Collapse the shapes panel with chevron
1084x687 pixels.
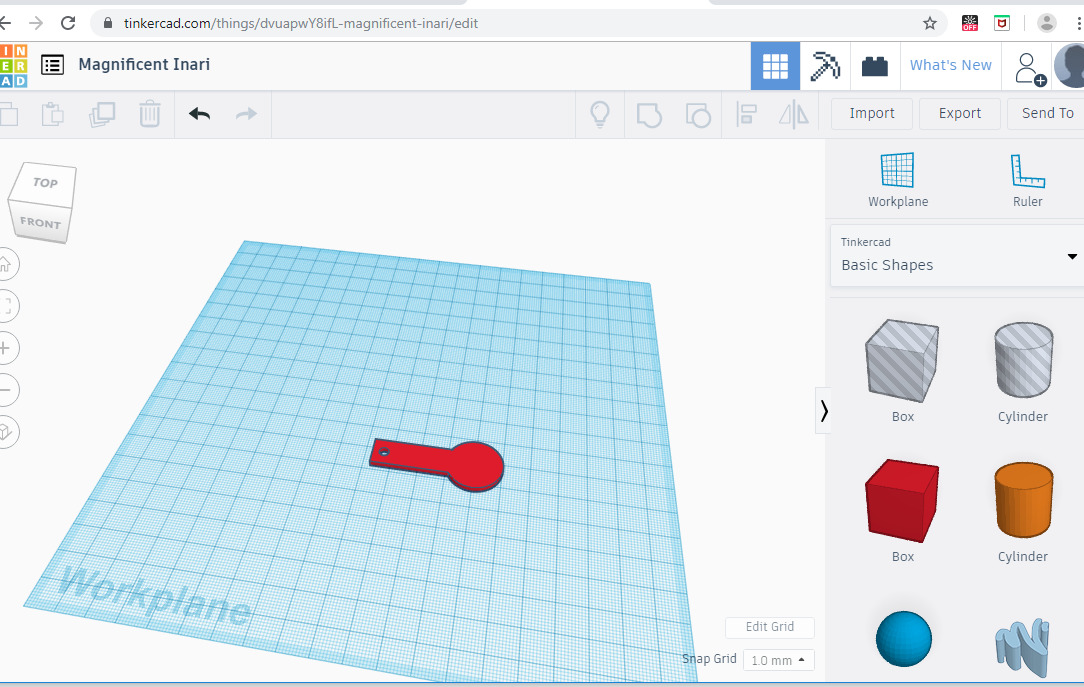824,411
